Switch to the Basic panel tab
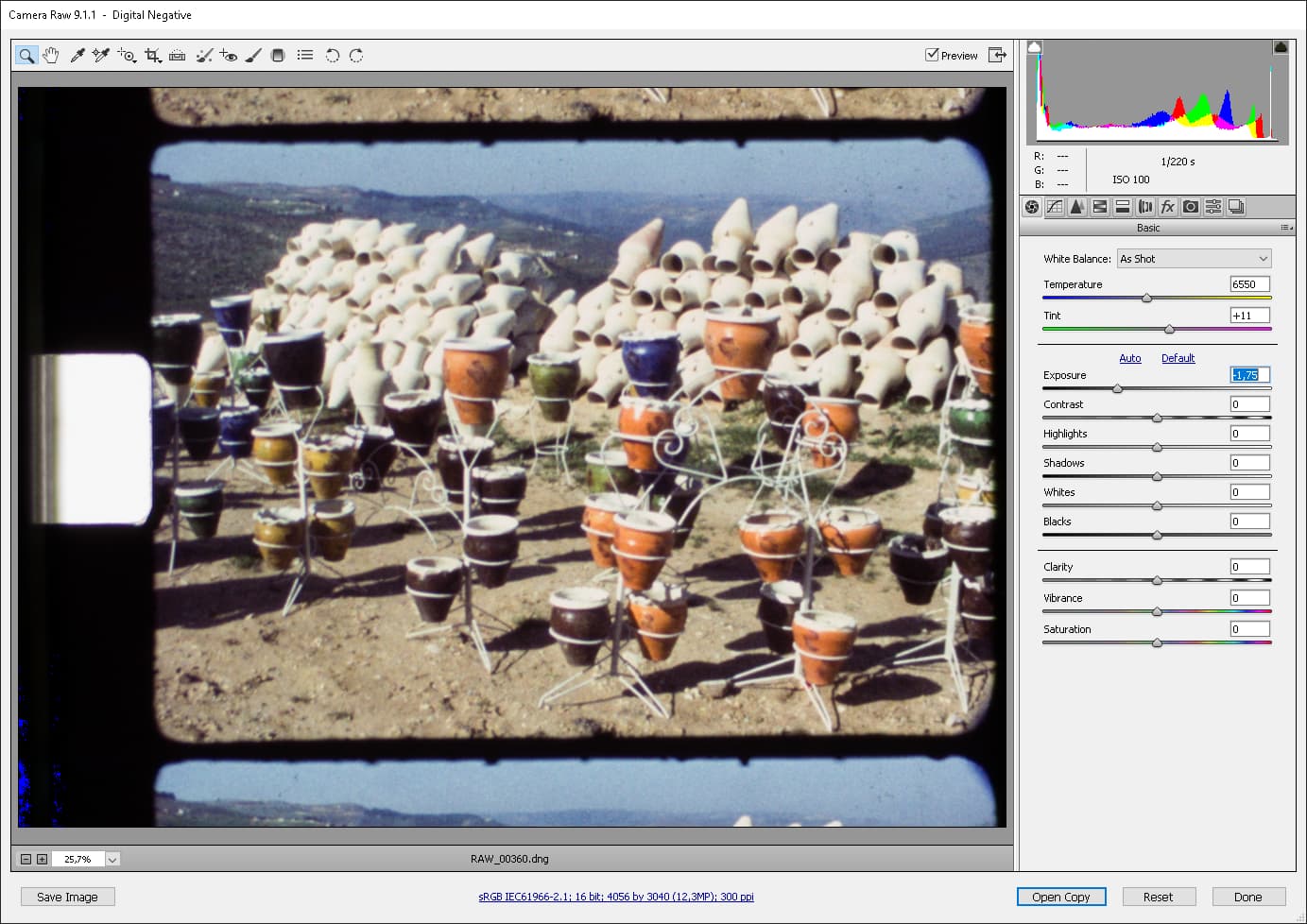 click(1032, 207)
